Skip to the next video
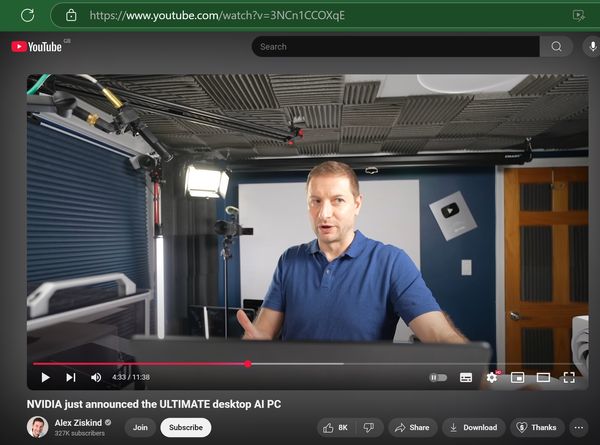The width and height of the screenshot is (600, 445). [x=71, y=377]
